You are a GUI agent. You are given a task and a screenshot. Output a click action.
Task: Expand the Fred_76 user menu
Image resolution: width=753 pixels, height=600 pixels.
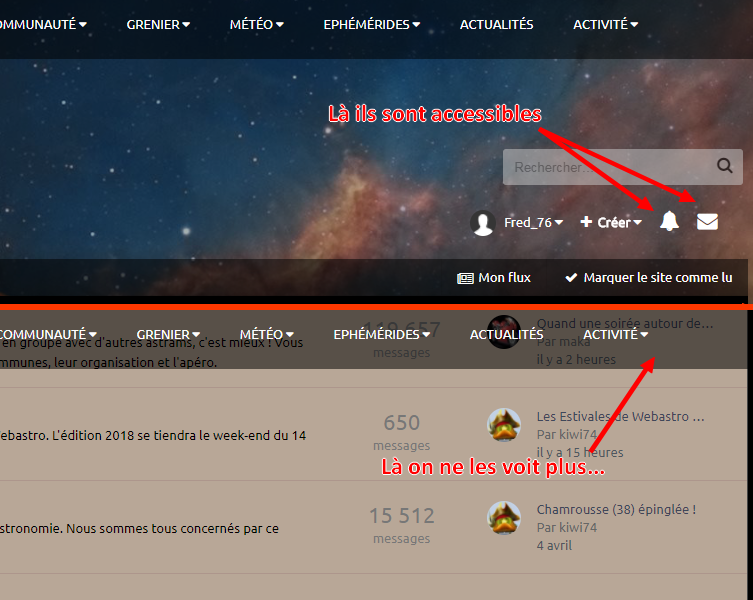coord(533,222)
